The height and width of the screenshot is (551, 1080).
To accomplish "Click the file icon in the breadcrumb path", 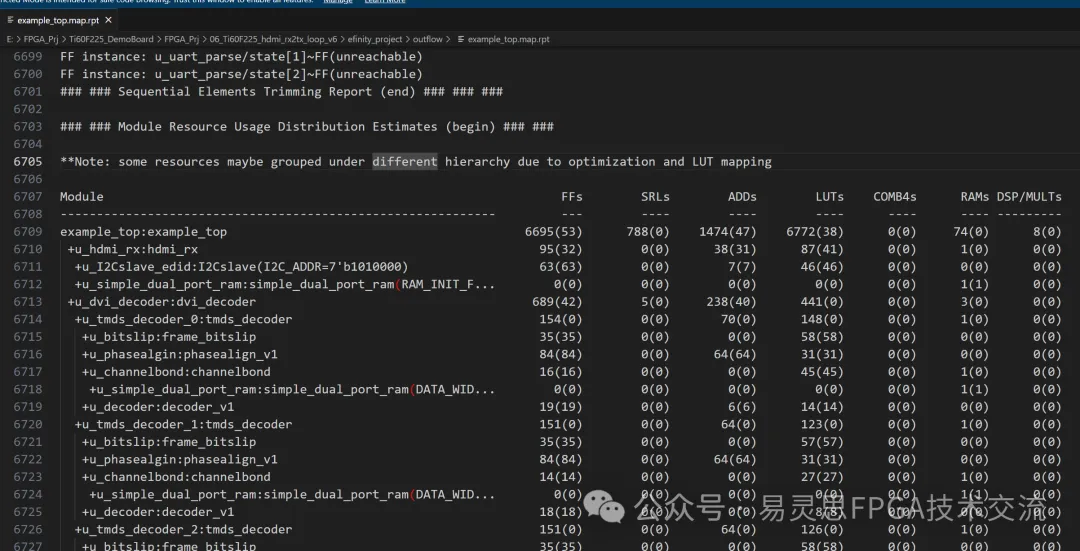I will point(461,39).
